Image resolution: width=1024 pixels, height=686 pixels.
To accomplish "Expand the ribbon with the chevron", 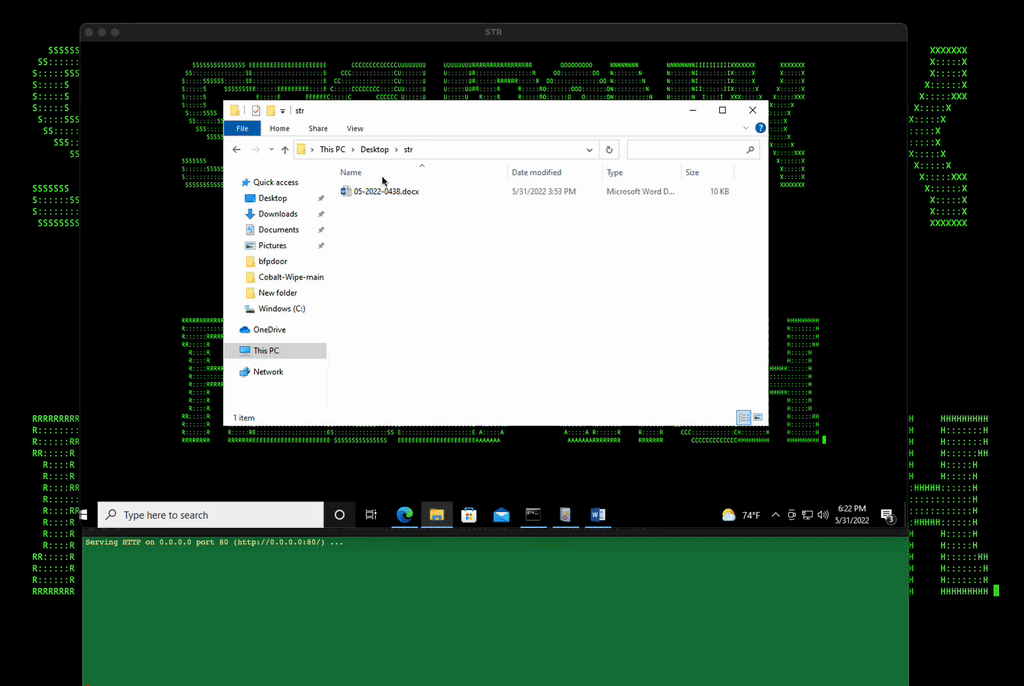I will point(746,129).
